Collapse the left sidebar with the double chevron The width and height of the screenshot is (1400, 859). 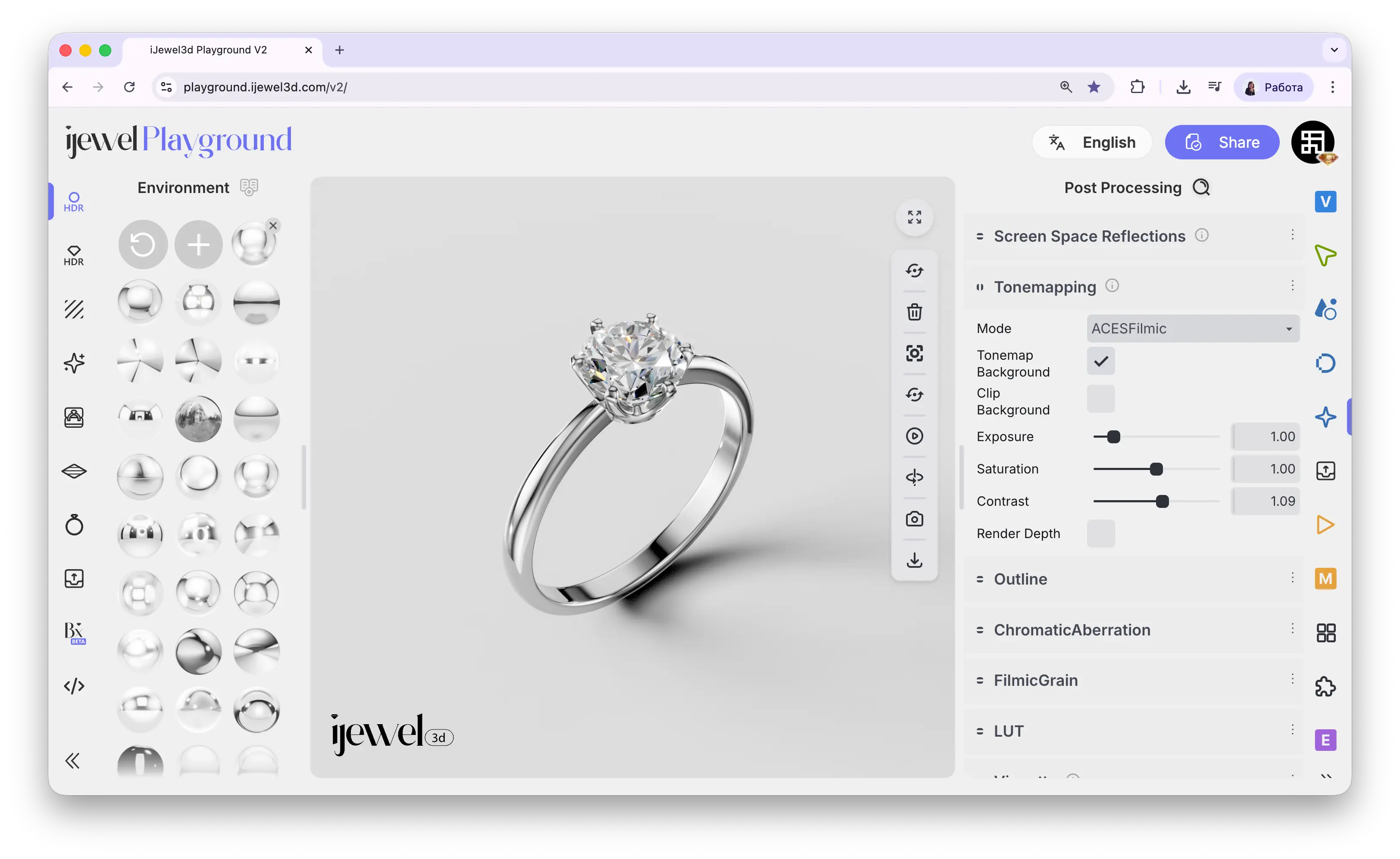coord(72,760)
